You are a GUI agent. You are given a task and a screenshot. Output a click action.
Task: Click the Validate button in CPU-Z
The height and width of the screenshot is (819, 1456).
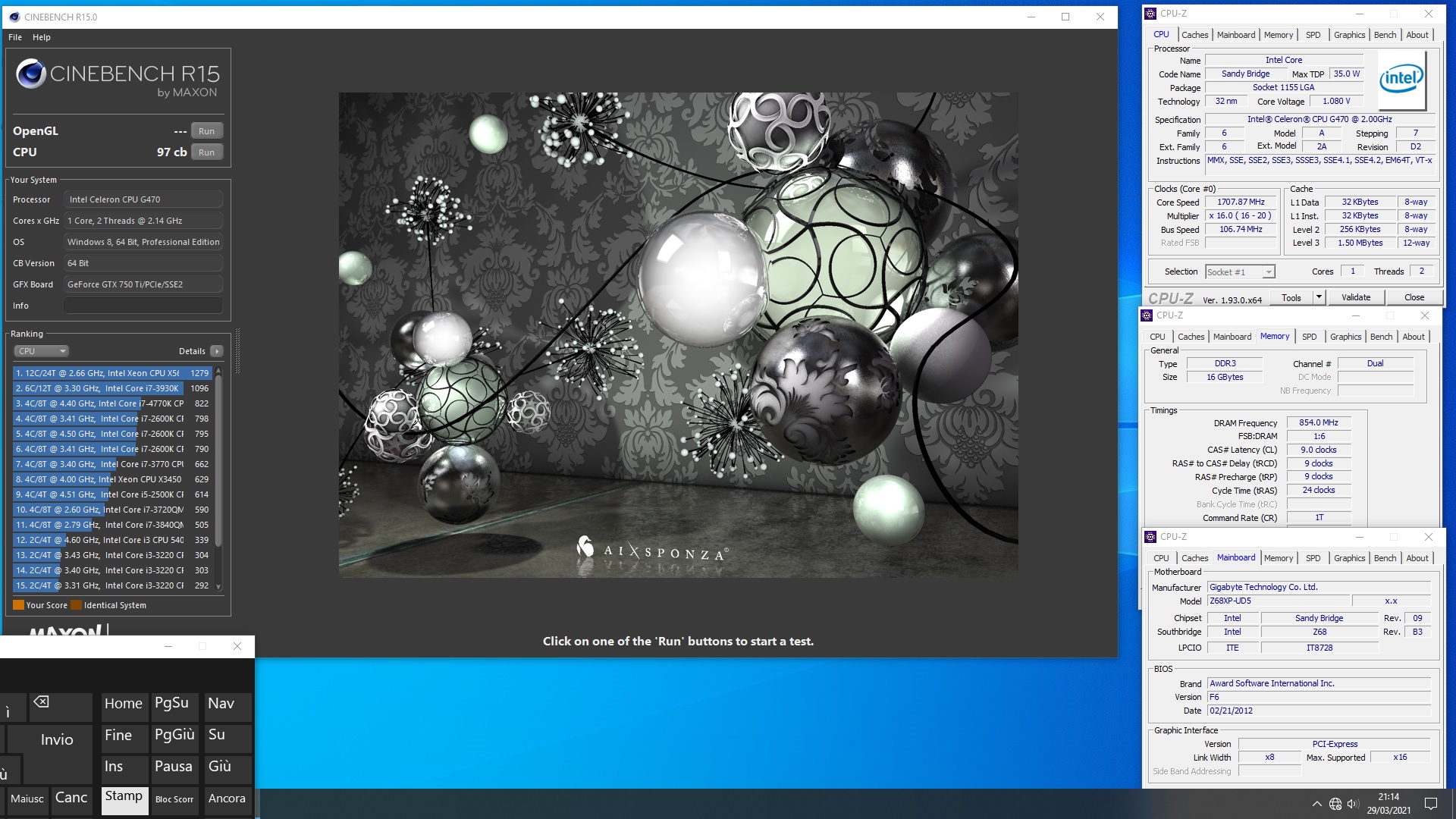[x=1356, y=298]
